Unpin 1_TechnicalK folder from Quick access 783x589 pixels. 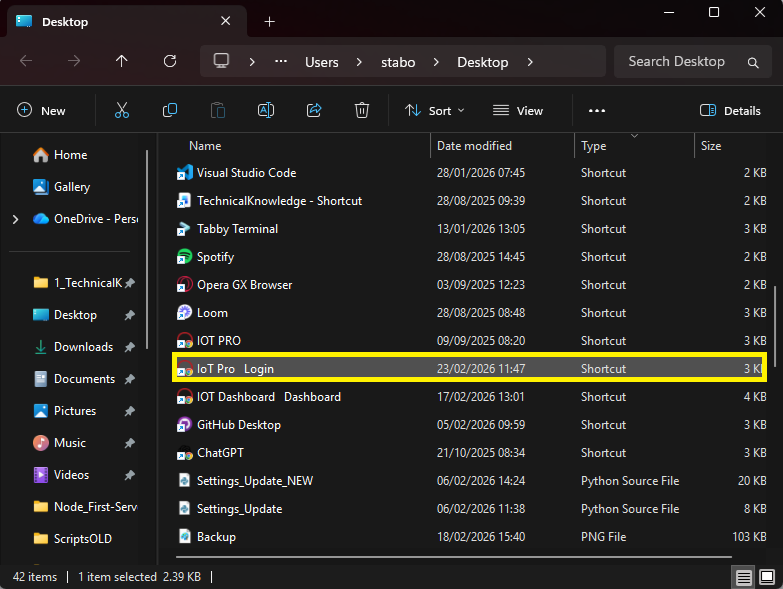(x=130, y=283)
